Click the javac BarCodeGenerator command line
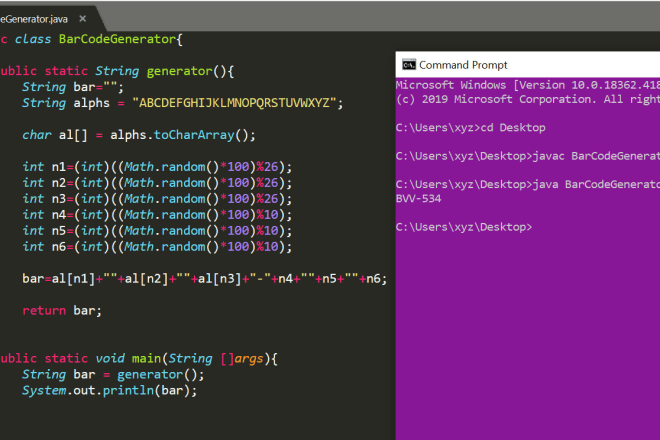The width and height of the screenshot is (660, 440). [528, 156]
